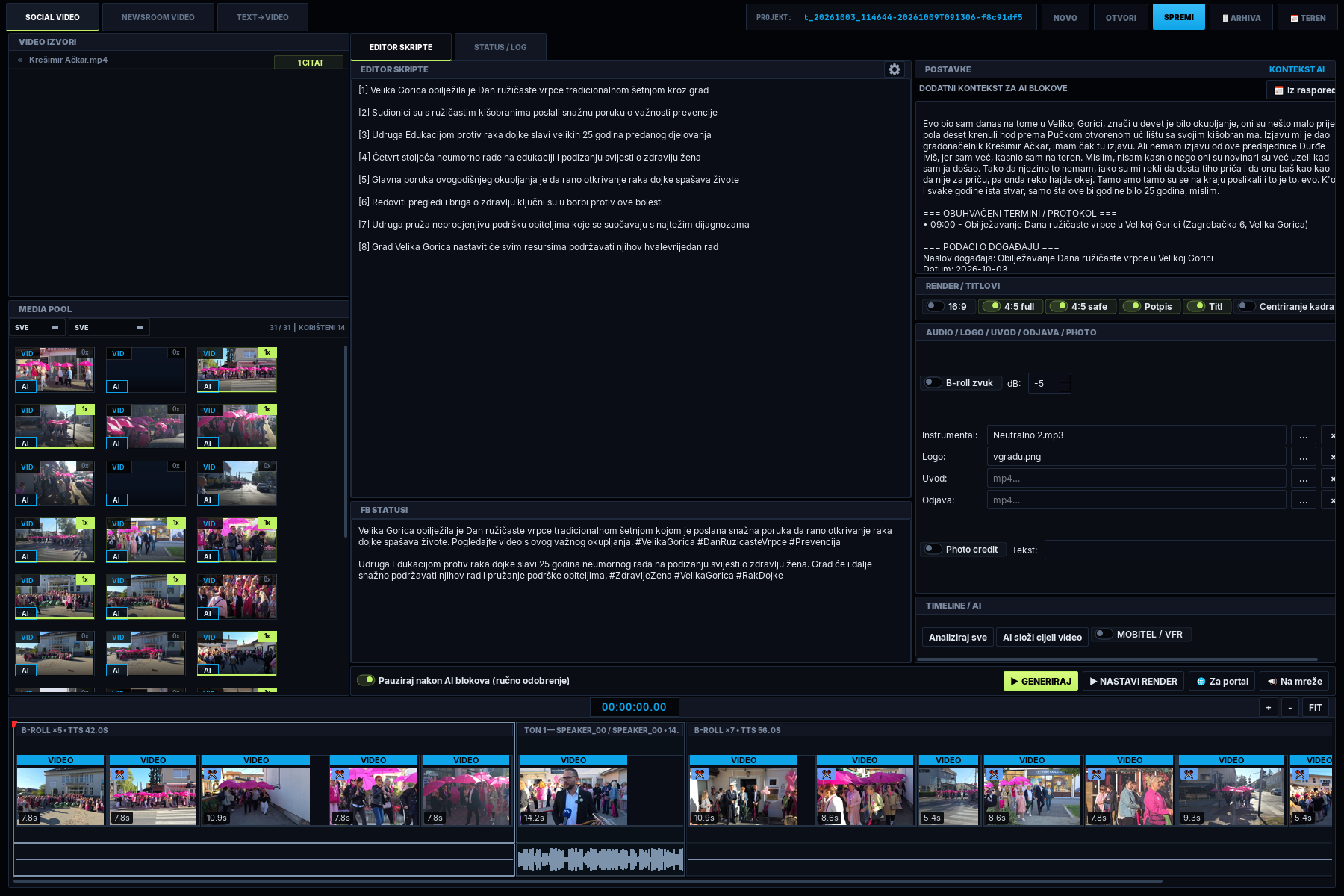Click scissors icon on the 9.3s clip
The height and width of the screenshot is (896, 1344).
tap(1189, 774)
